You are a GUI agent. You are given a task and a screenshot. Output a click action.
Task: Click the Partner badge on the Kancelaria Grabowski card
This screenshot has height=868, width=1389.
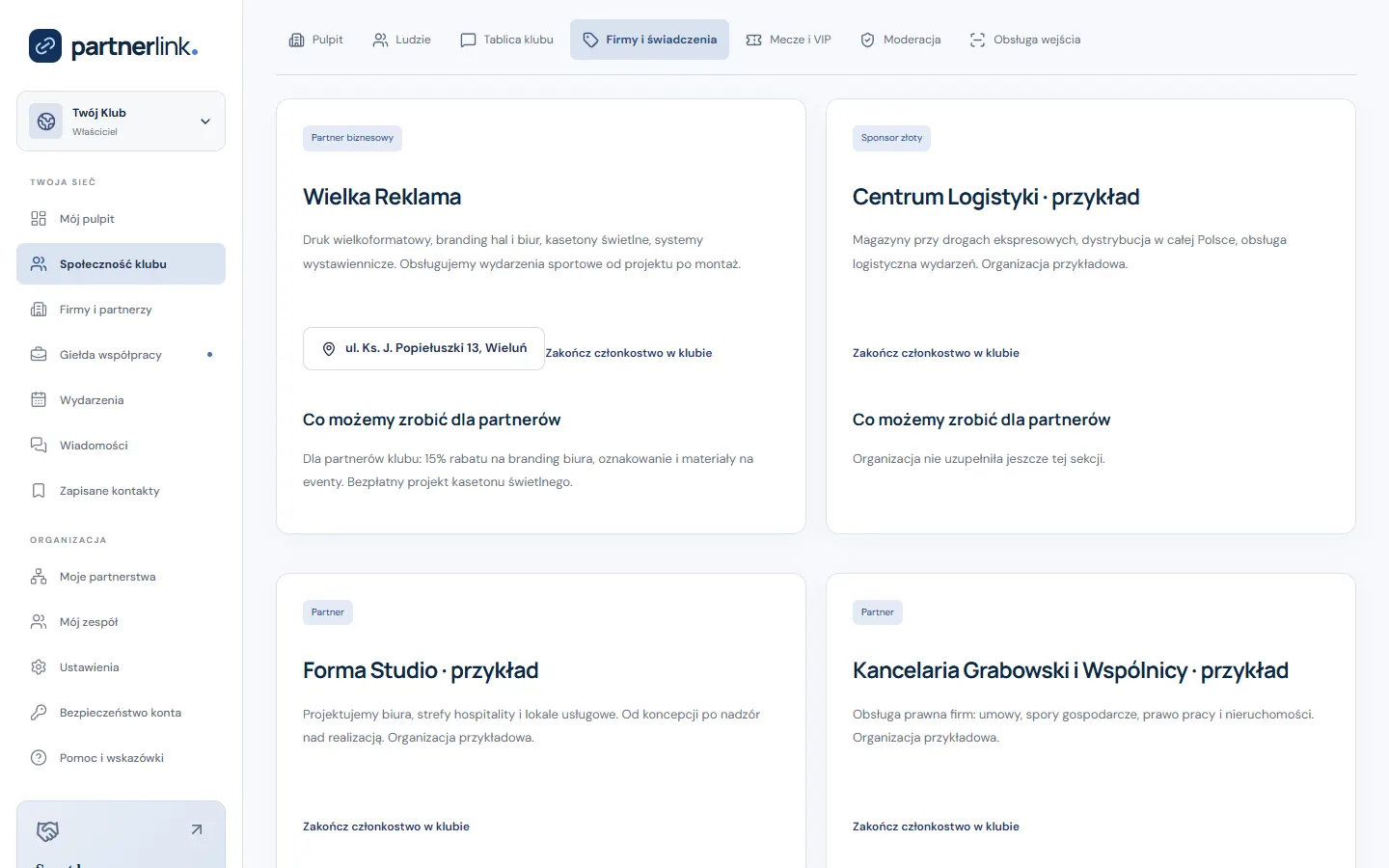[x=878, y=612]
